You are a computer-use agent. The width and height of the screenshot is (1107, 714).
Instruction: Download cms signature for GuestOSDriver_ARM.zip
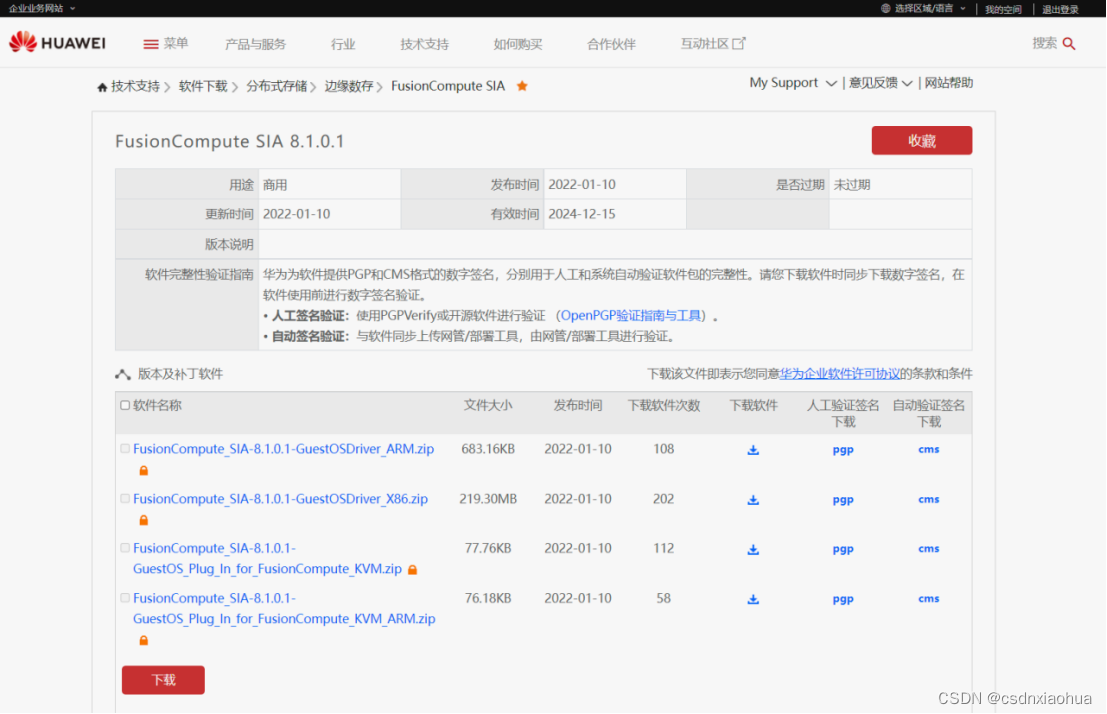(x=928, y=449)
